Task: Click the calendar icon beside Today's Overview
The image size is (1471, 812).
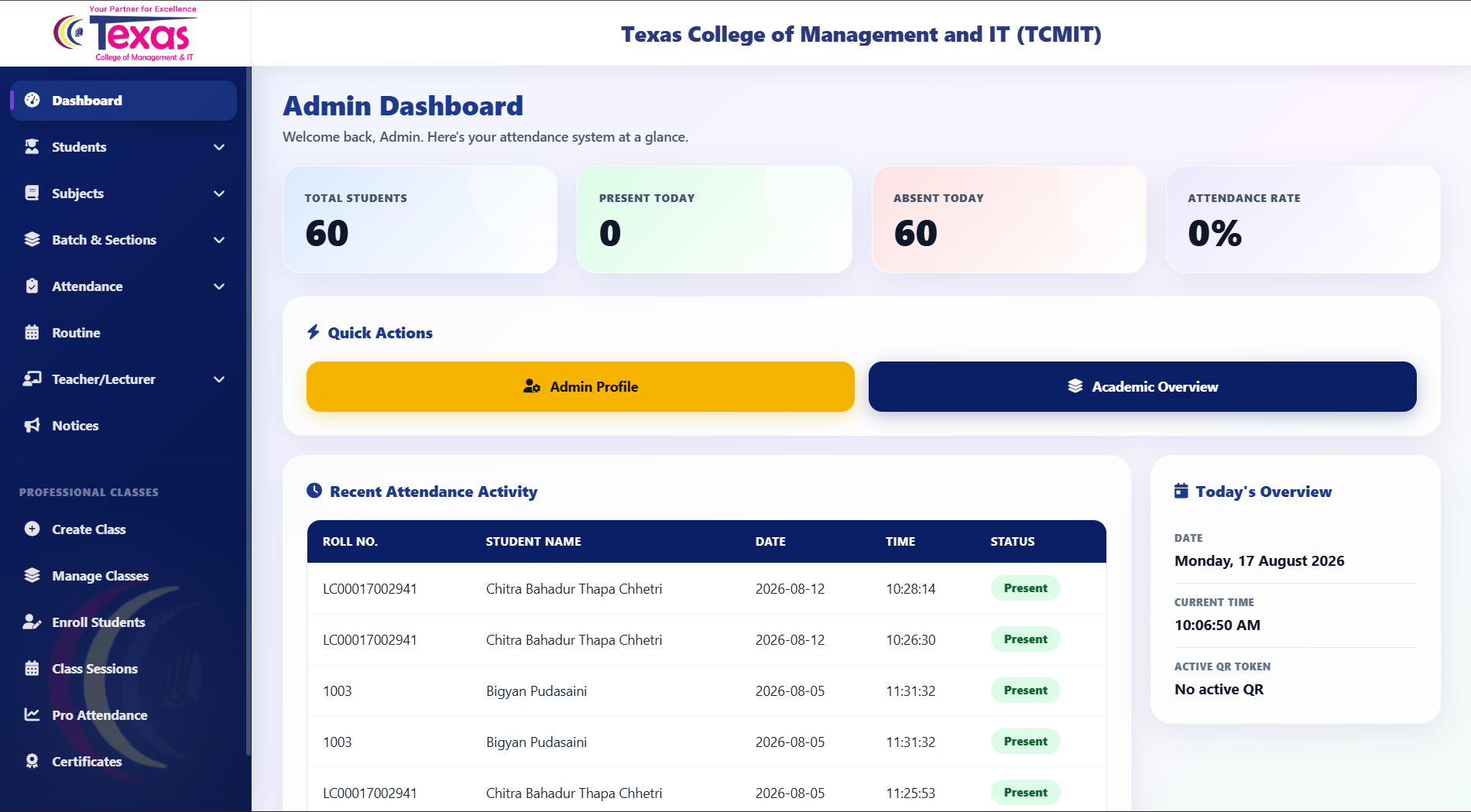Action: tap(1181, 491)
